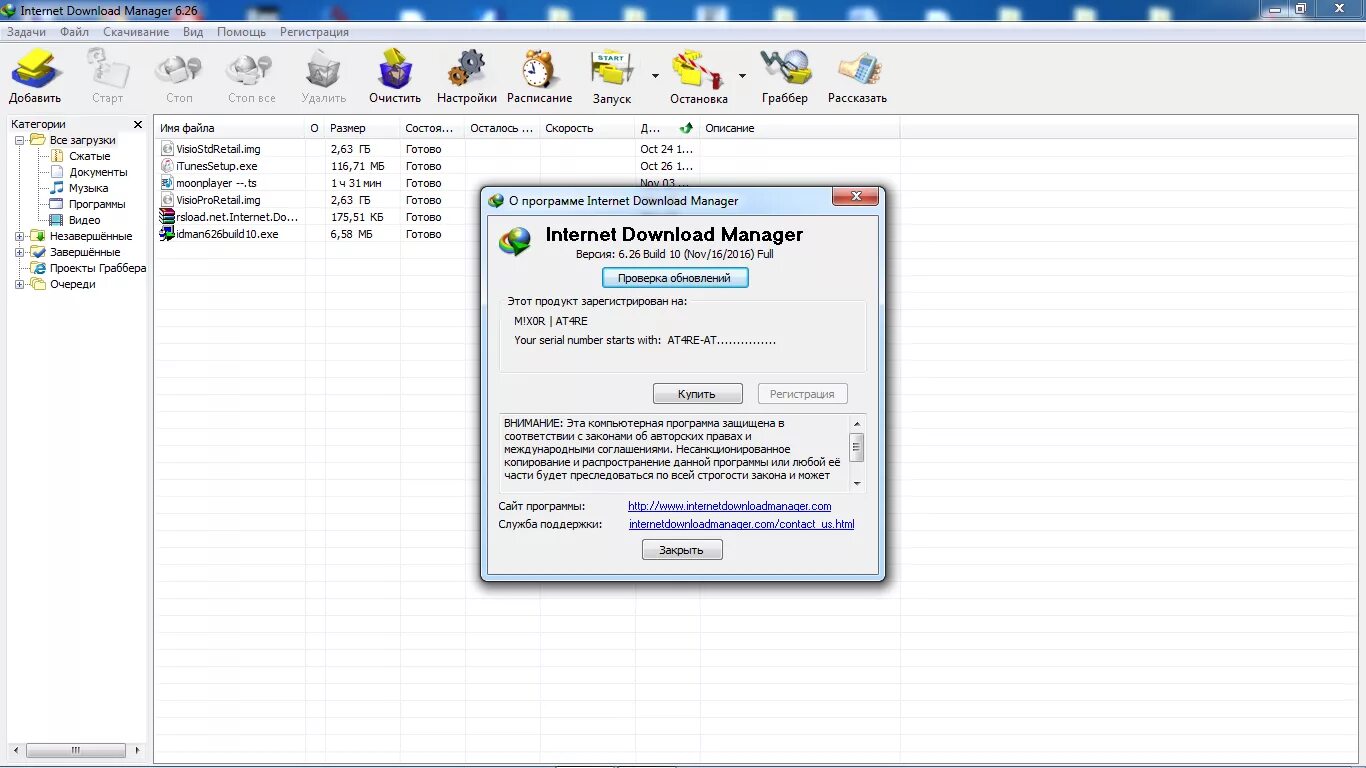Click the Описание column header

coord(800,128)
